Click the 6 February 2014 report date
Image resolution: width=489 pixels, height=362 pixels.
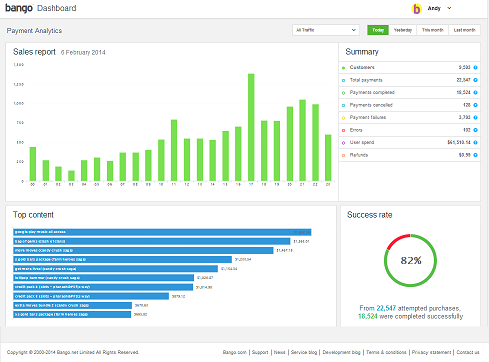click(83, 53)
